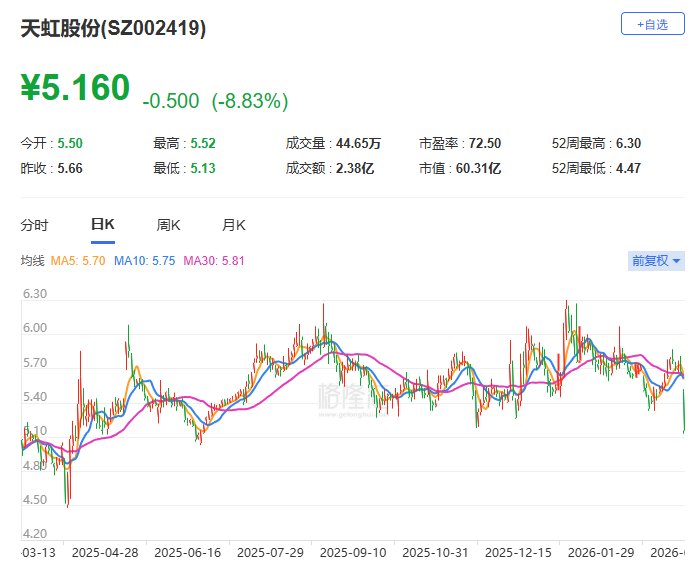699x567 pixels.
Task: Expand the 前复权 dropdown
Action: (655, 261)
